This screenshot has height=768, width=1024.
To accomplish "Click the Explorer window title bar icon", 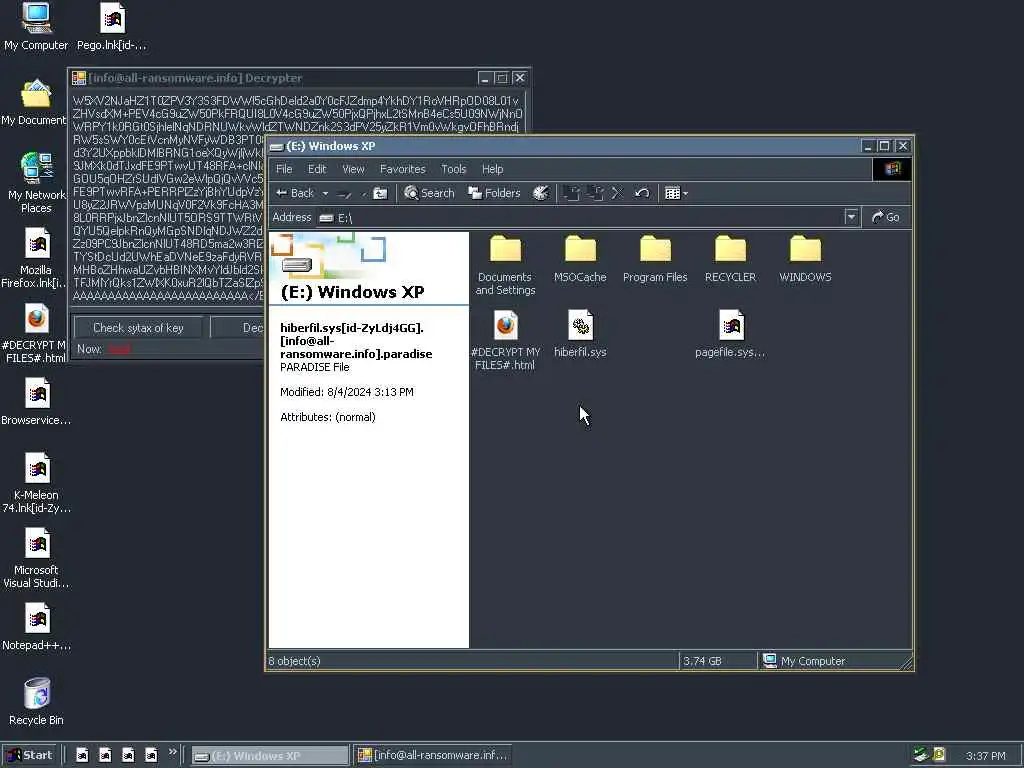I will click(276, 146).
